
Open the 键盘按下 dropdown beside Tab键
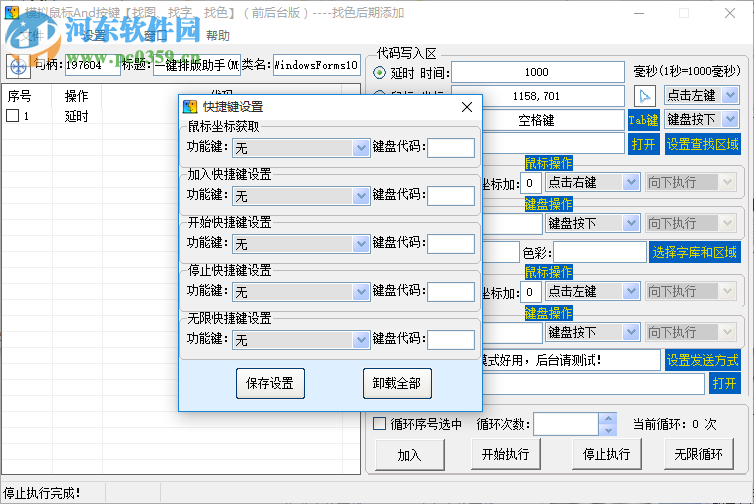(702, 119)
